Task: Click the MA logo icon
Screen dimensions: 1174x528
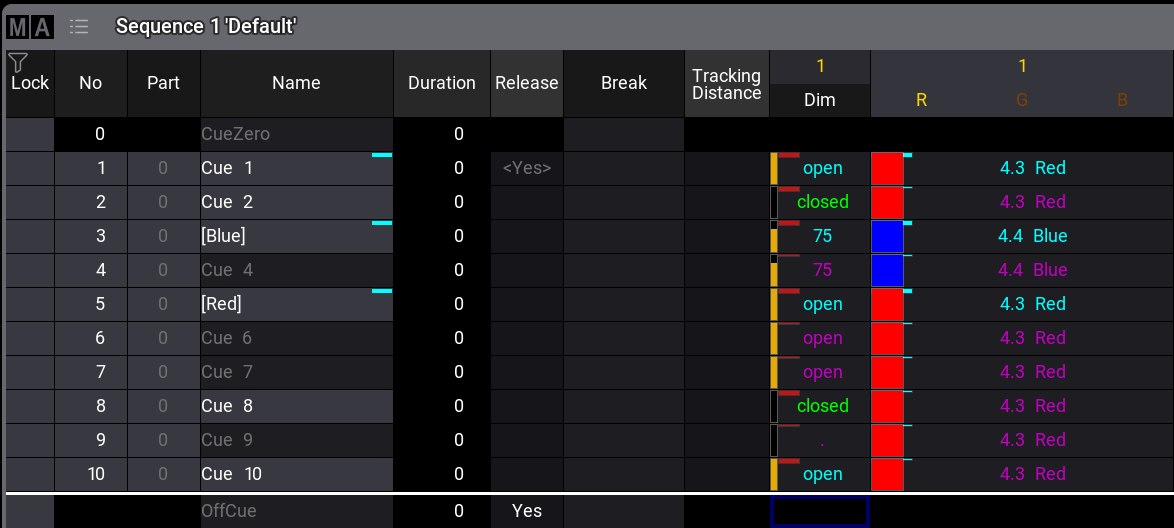Action: 30,27
